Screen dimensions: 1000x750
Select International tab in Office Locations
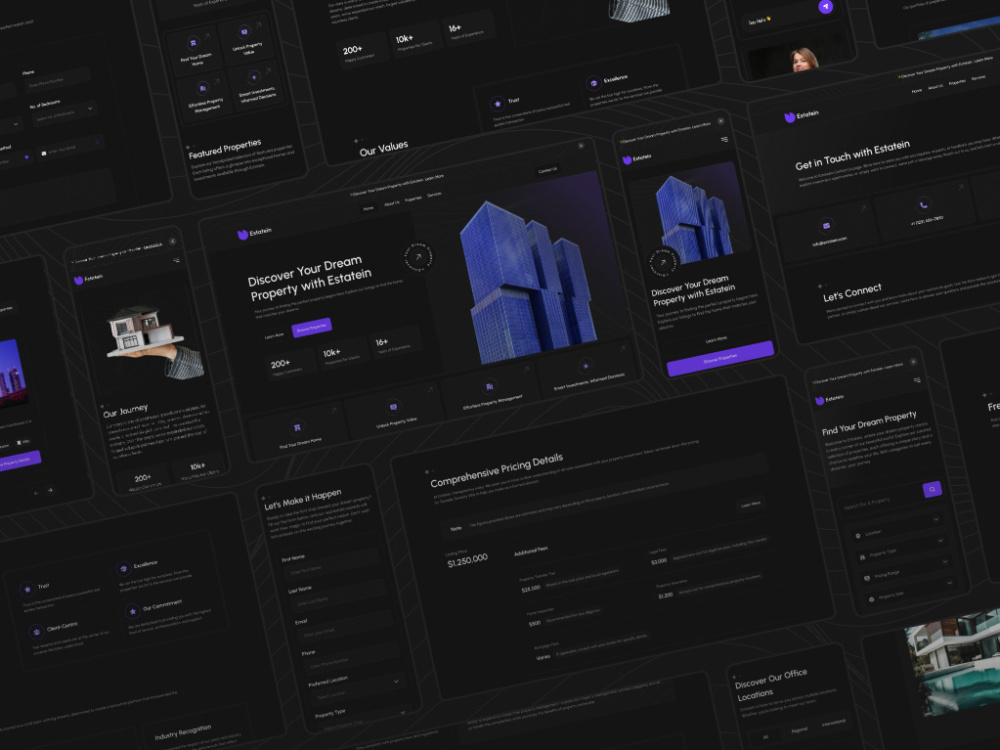[833, 723]
